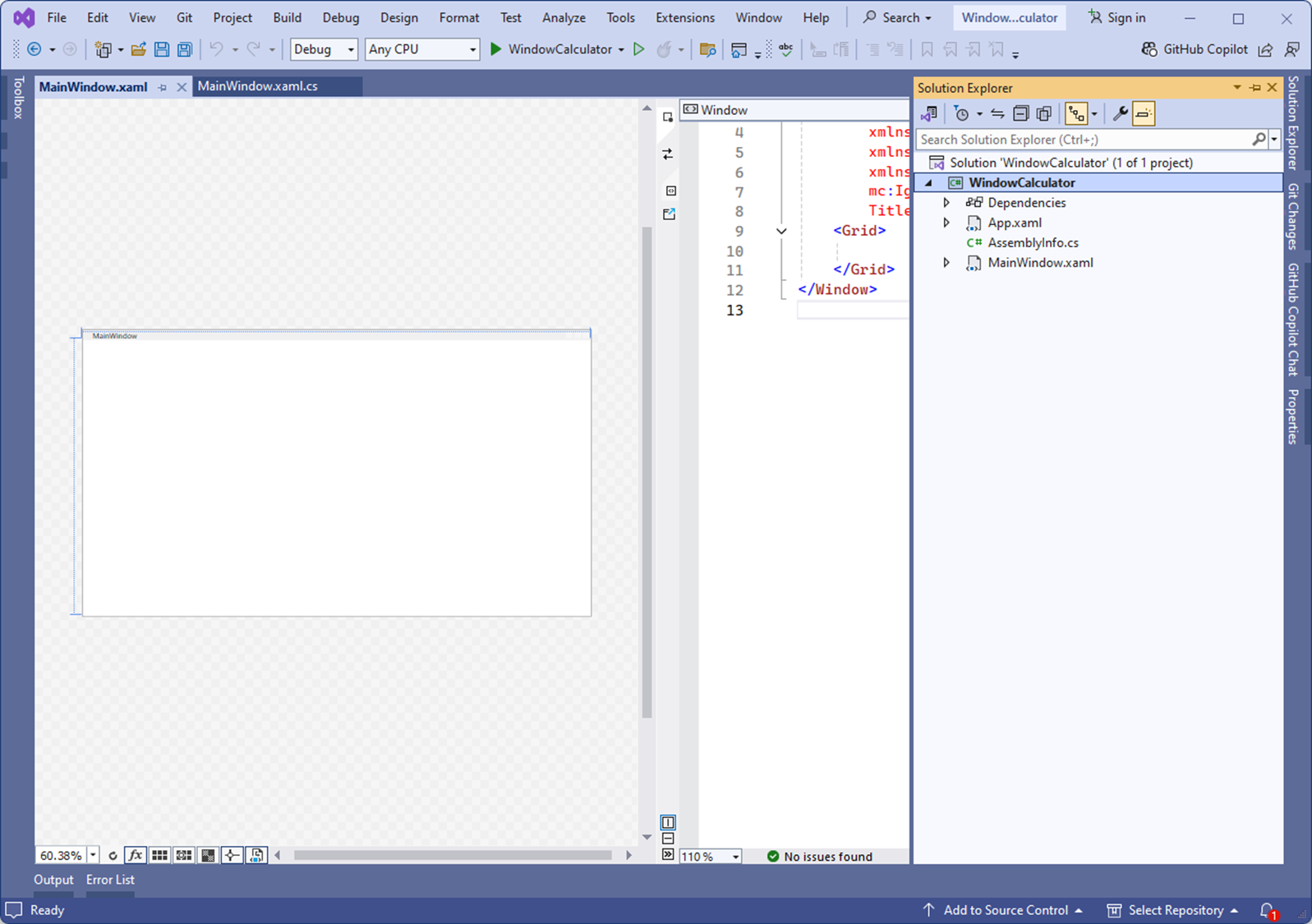Click the designer refresh circular arrow icon
The image size is (1312, 924).
coord(113,856)
